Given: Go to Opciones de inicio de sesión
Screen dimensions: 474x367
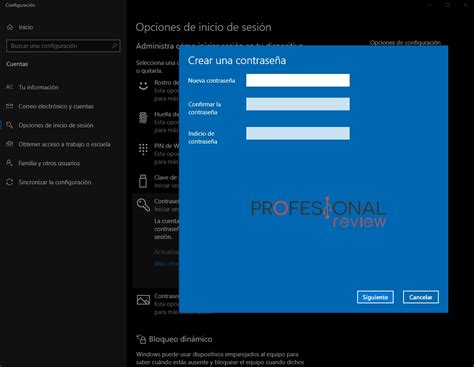Looking at the screenshot, I should pyautogui.click(x=56, y=125).
